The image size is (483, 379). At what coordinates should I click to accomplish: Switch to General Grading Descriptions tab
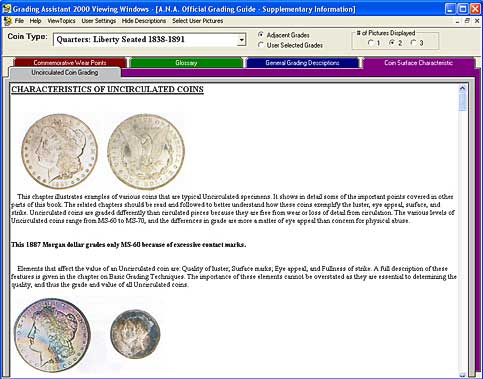pos(302,63)
